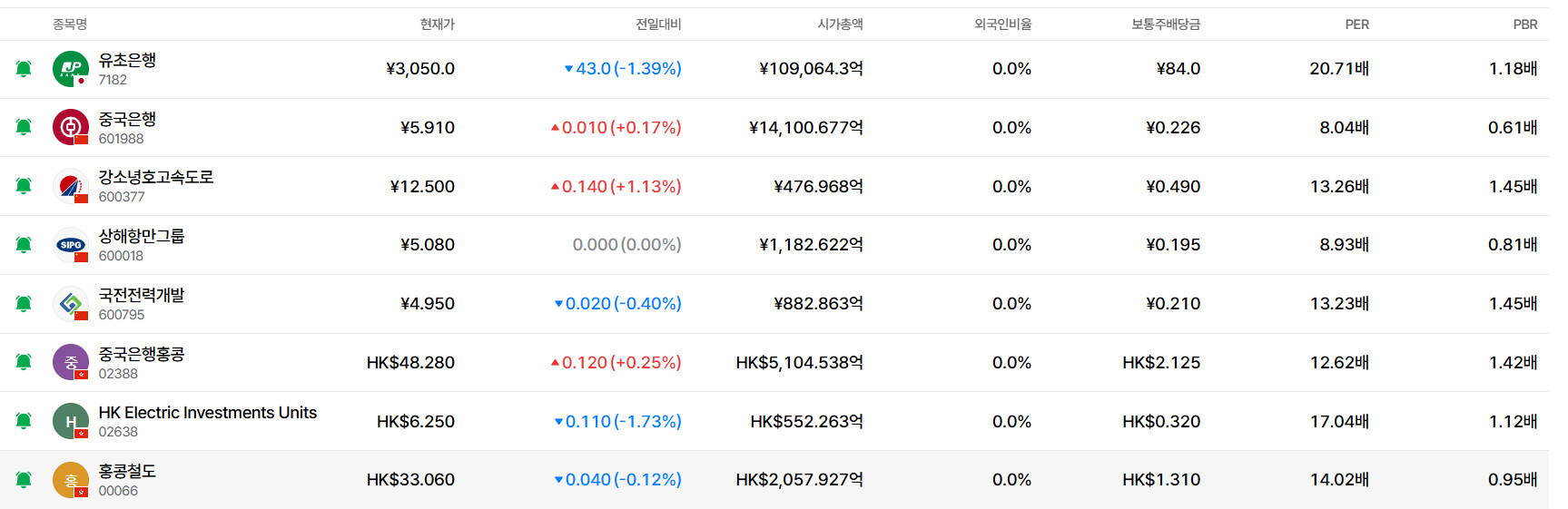The image size is (1568, 509).
Task: Click the PBR value 0.61배
Action: pos(1513,128)
